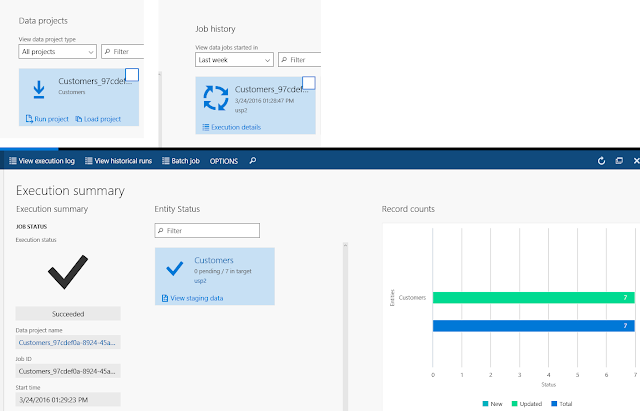Tick the checkbox on Job history tile
This screenshot has width=640, height=411.
point(309,83)
